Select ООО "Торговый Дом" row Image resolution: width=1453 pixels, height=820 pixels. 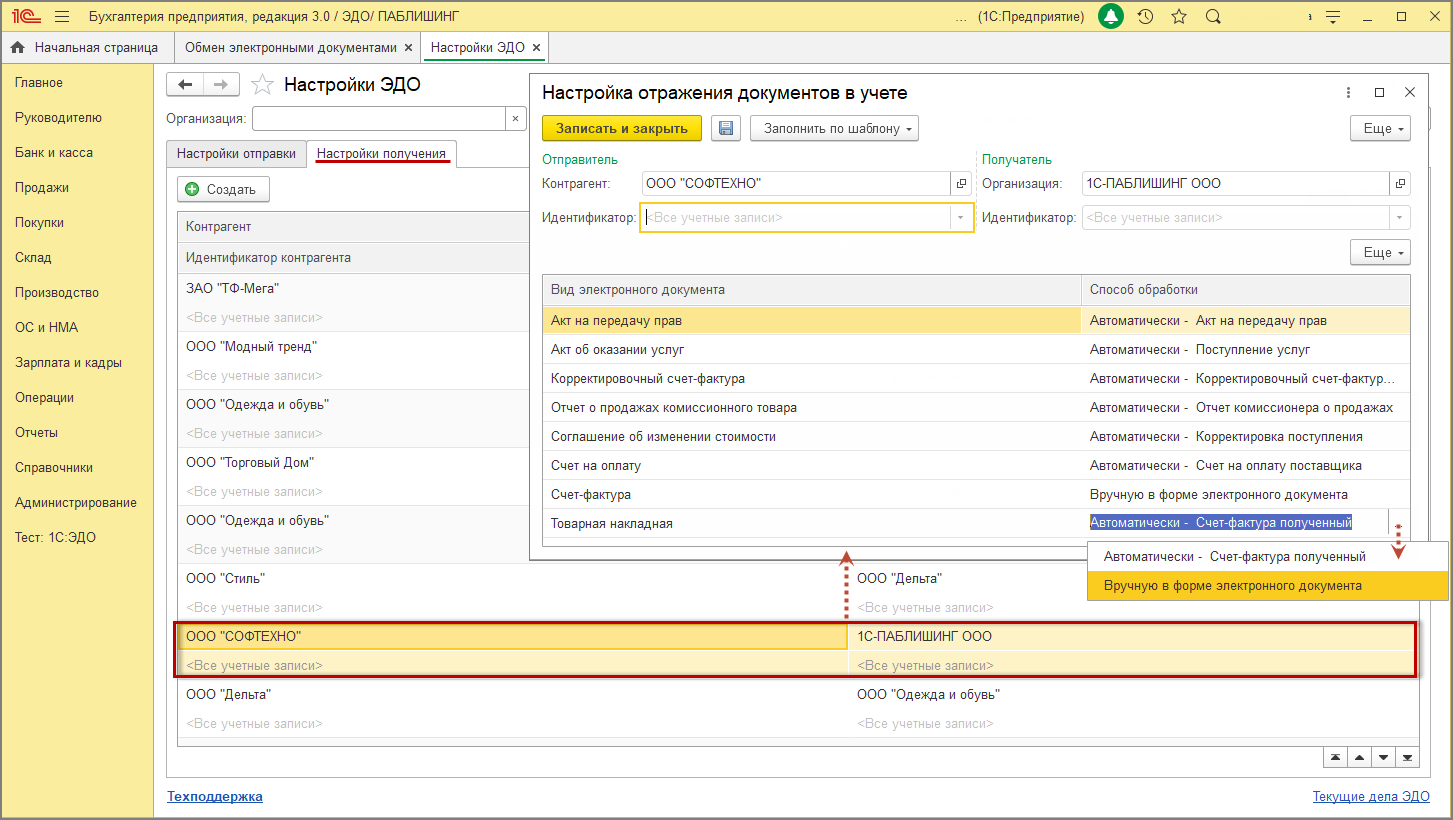[353, 463]
